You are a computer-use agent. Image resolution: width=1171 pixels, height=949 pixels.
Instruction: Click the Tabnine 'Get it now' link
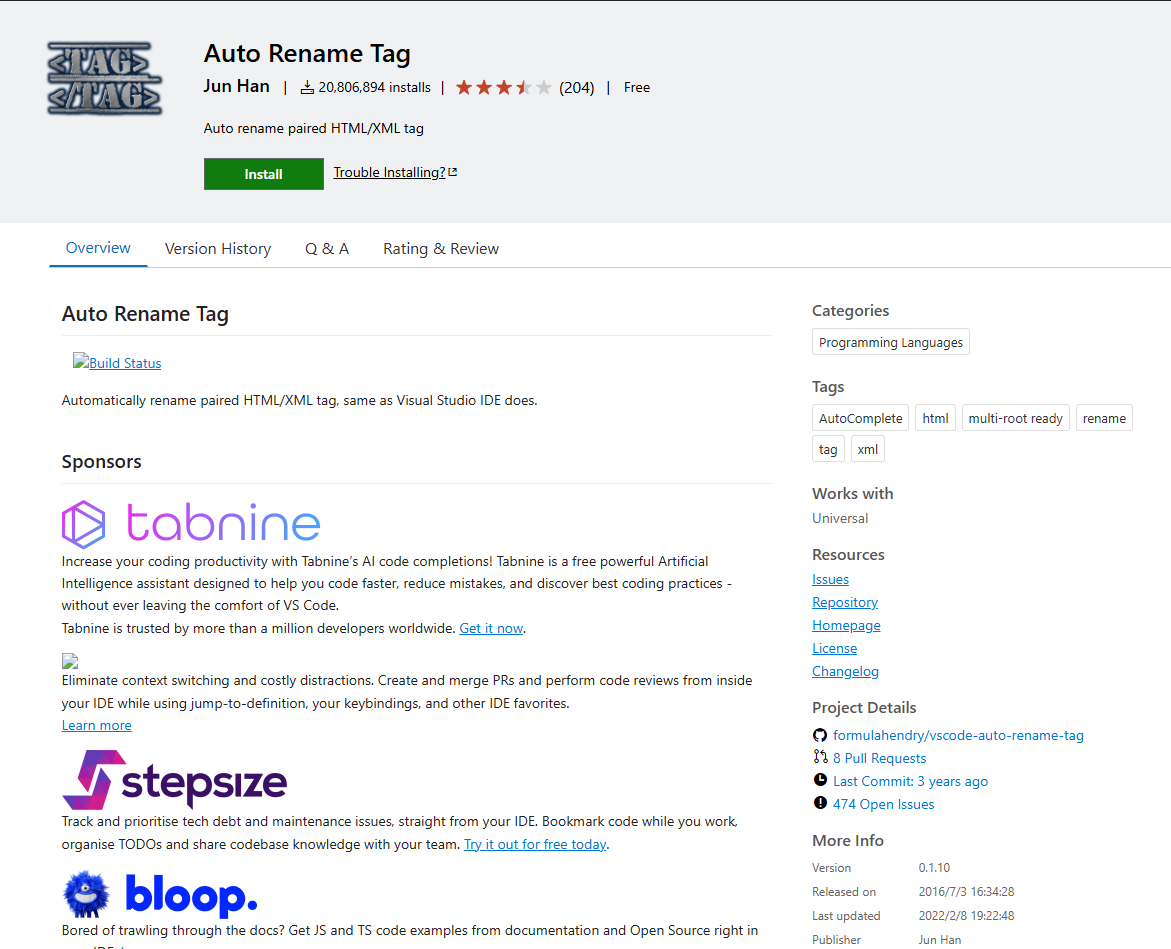click(x=491, y=629)
